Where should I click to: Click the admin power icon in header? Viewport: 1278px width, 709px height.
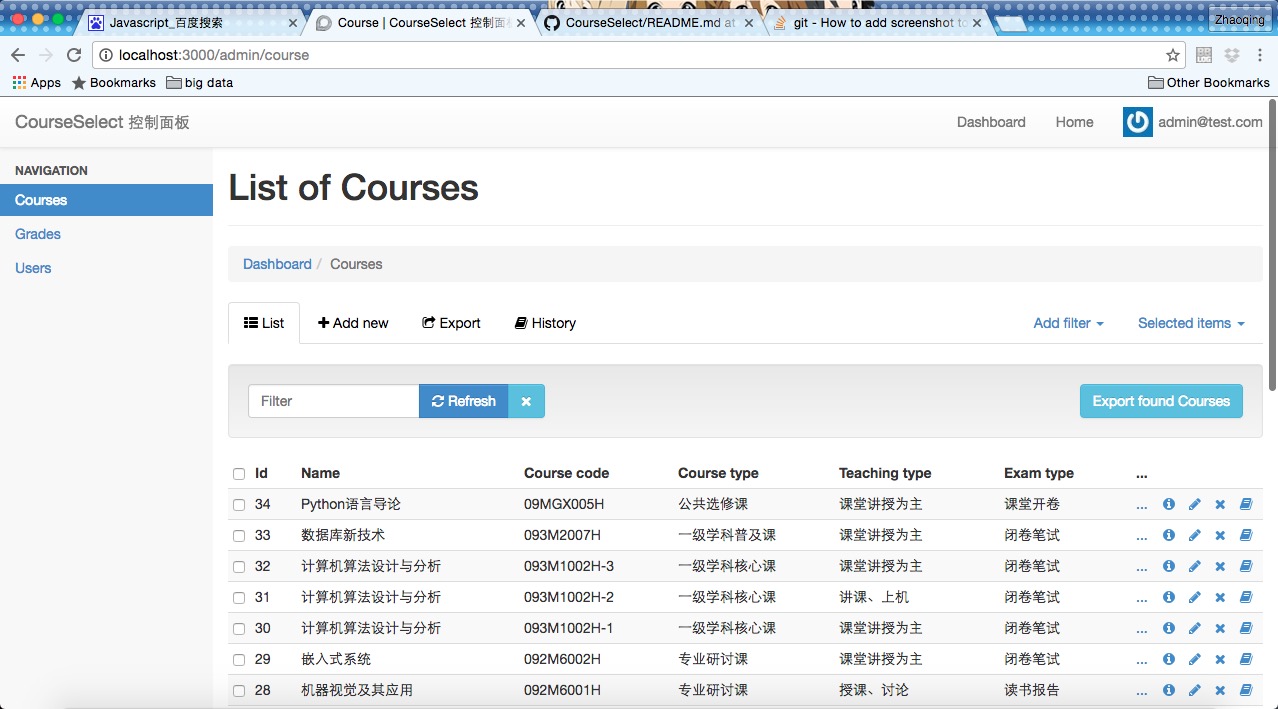[x=1137, y=122]
